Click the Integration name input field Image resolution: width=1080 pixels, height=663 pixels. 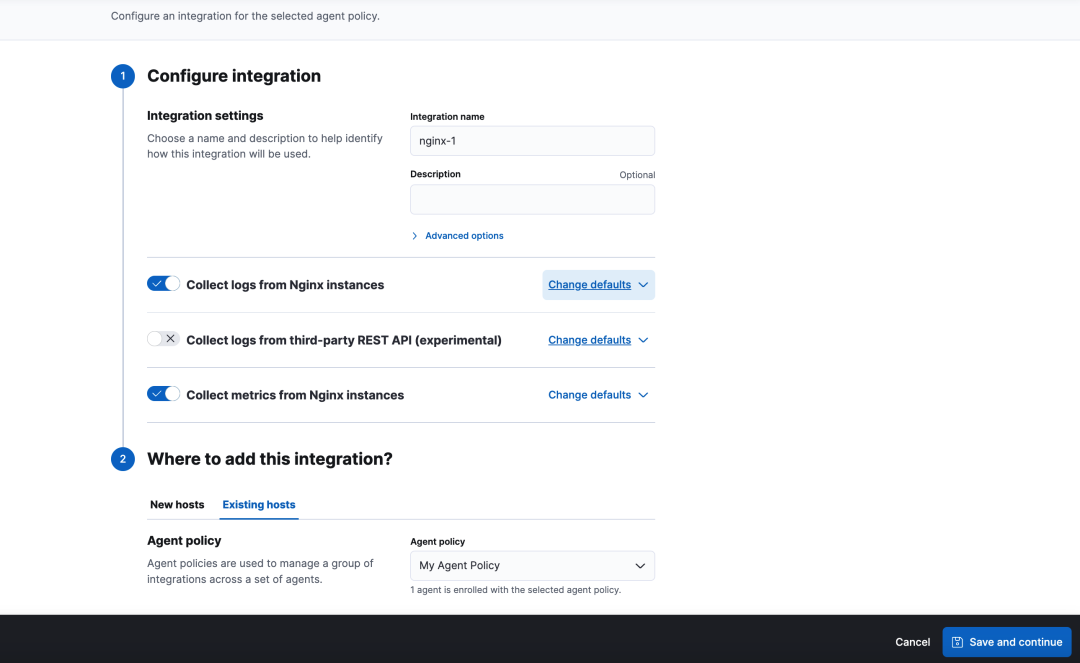click(x=532, y=141)
